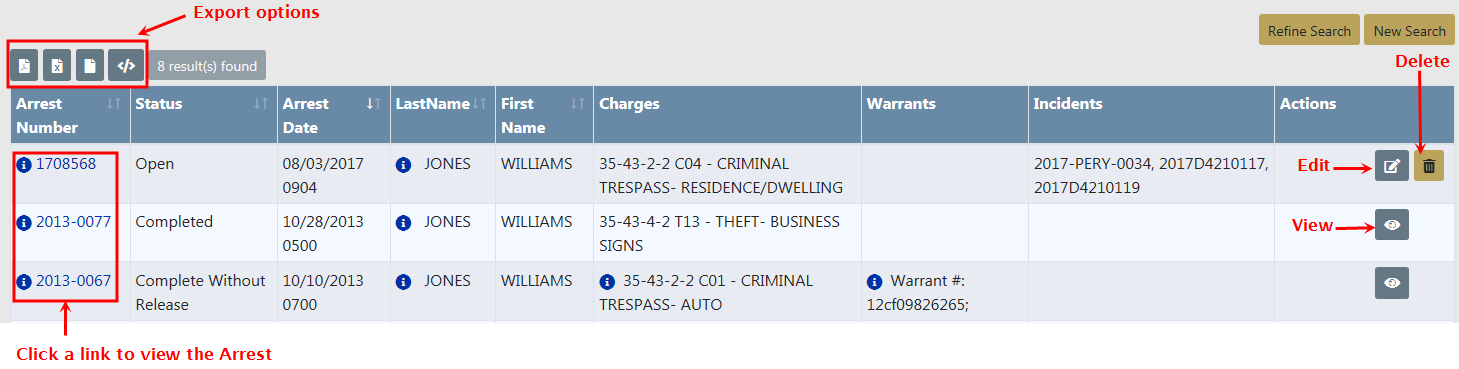The width and height of the screenshot is (1459, 369).
Task: Edit arrest 1708568 using pencil icon
Action: [1392, 166]
